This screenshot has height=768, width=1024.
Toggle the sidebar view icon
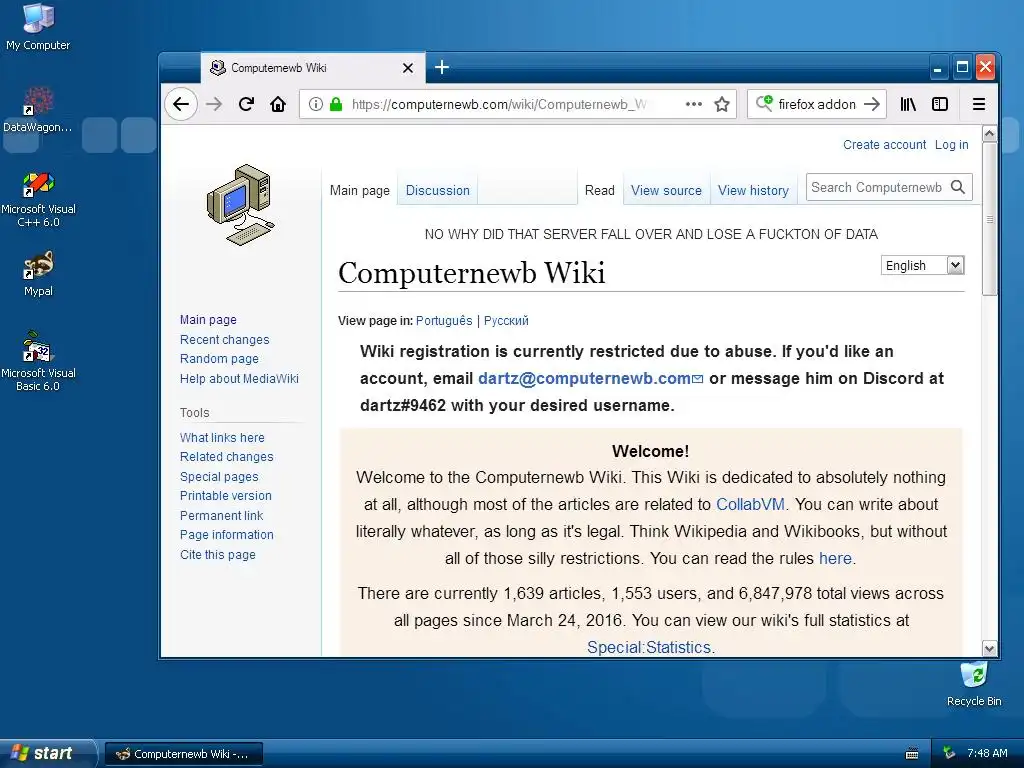click(940, 104)
